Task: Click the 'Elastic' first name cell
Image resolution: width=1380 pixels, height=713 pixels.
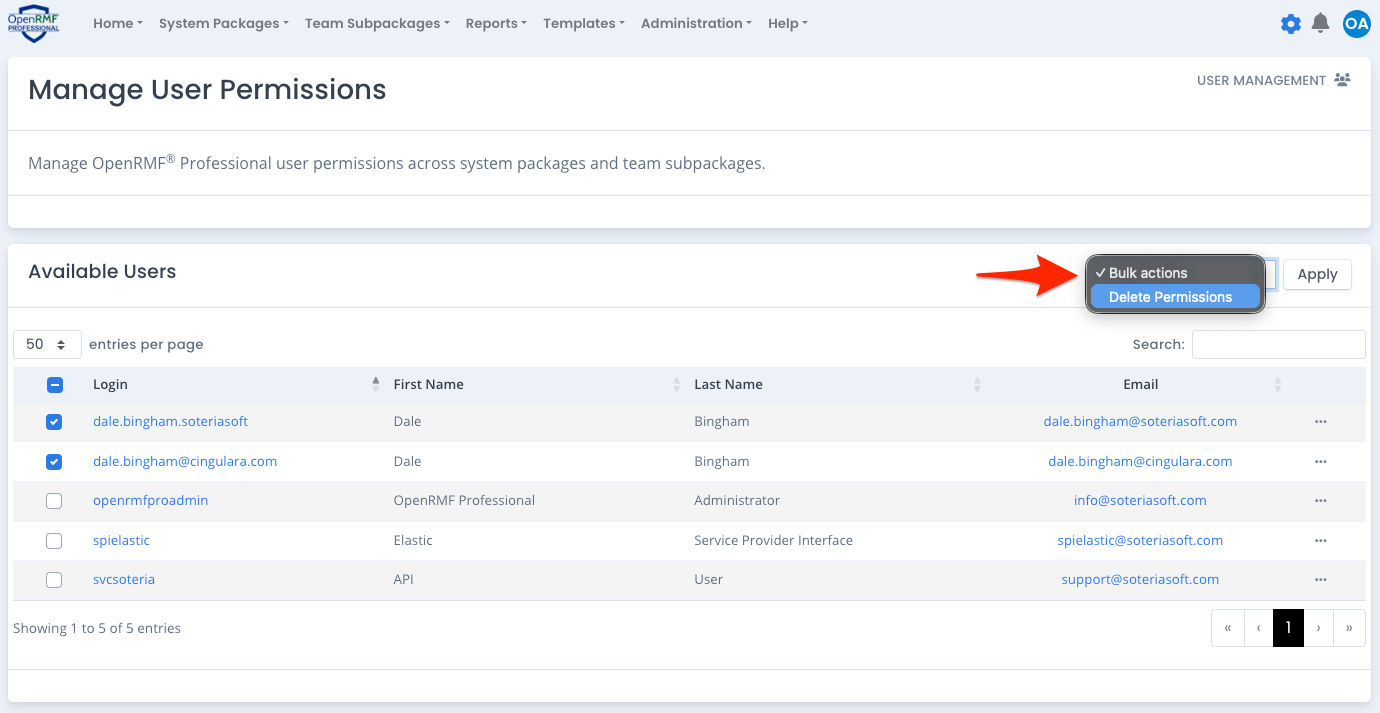Action: coord(413,541)
